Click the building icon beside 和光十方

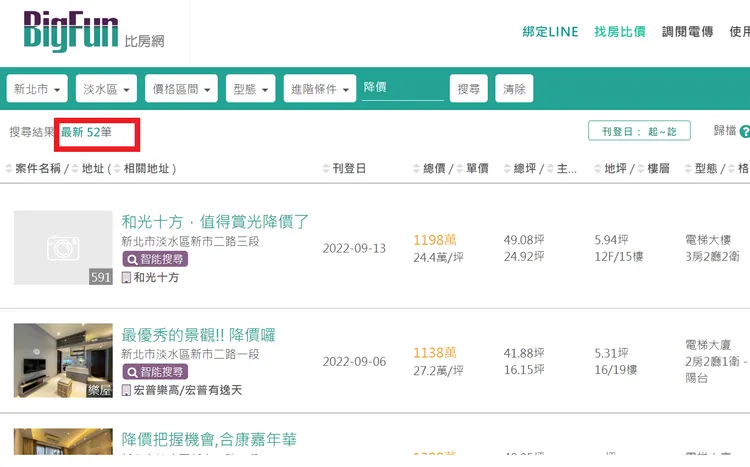[126, 278]
